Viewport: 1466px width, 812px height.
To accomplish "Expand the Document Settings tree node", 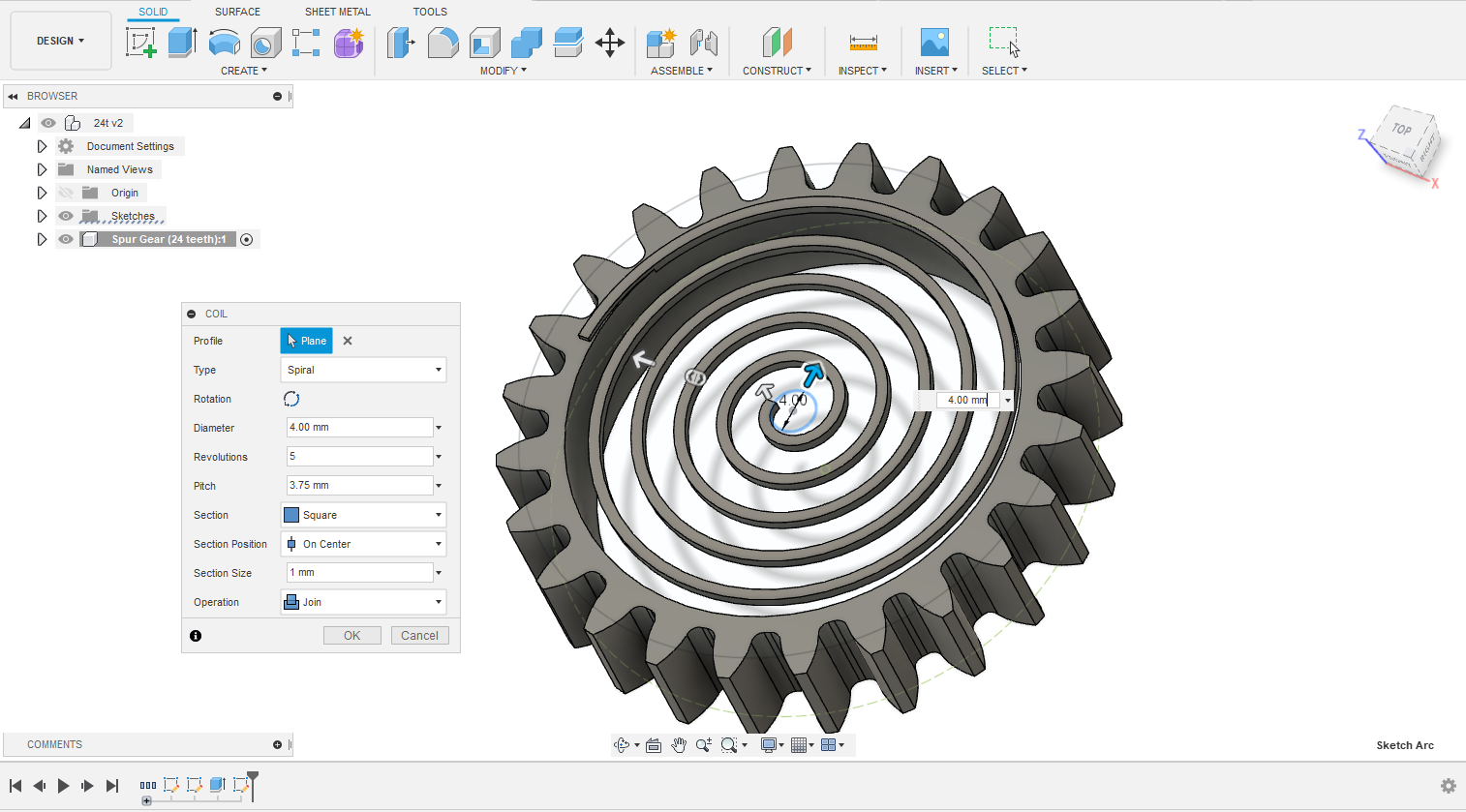I will pos(42,146).
